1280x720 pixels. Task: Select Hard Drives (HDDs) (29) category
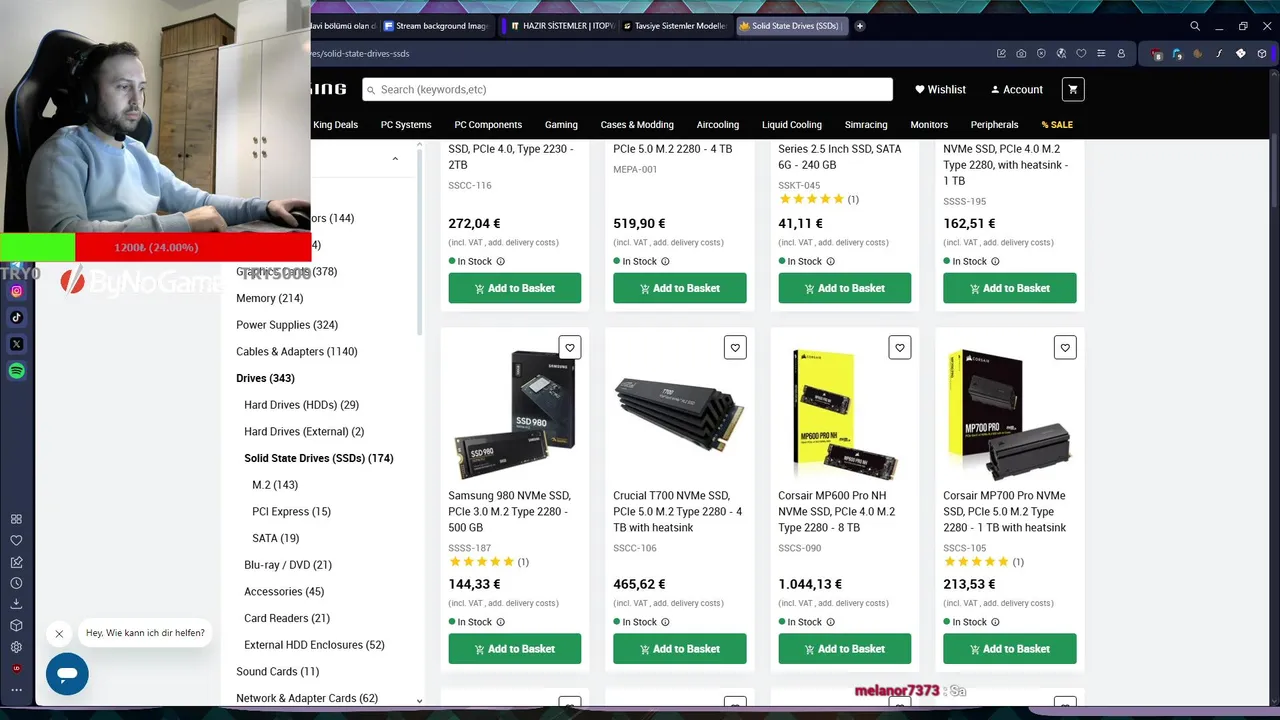click(x=301, y=405)
